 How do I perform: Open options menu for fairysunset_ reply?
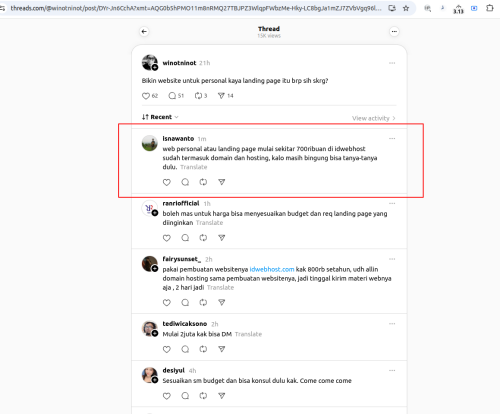392,259
